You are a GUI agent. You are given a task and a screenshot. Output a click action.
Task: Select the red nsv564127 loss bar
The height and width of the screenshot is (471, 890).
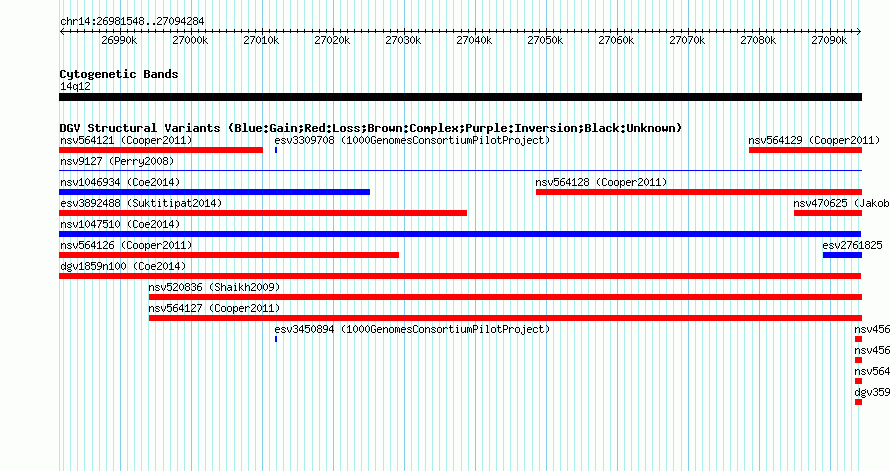click(x=505, y=318)
